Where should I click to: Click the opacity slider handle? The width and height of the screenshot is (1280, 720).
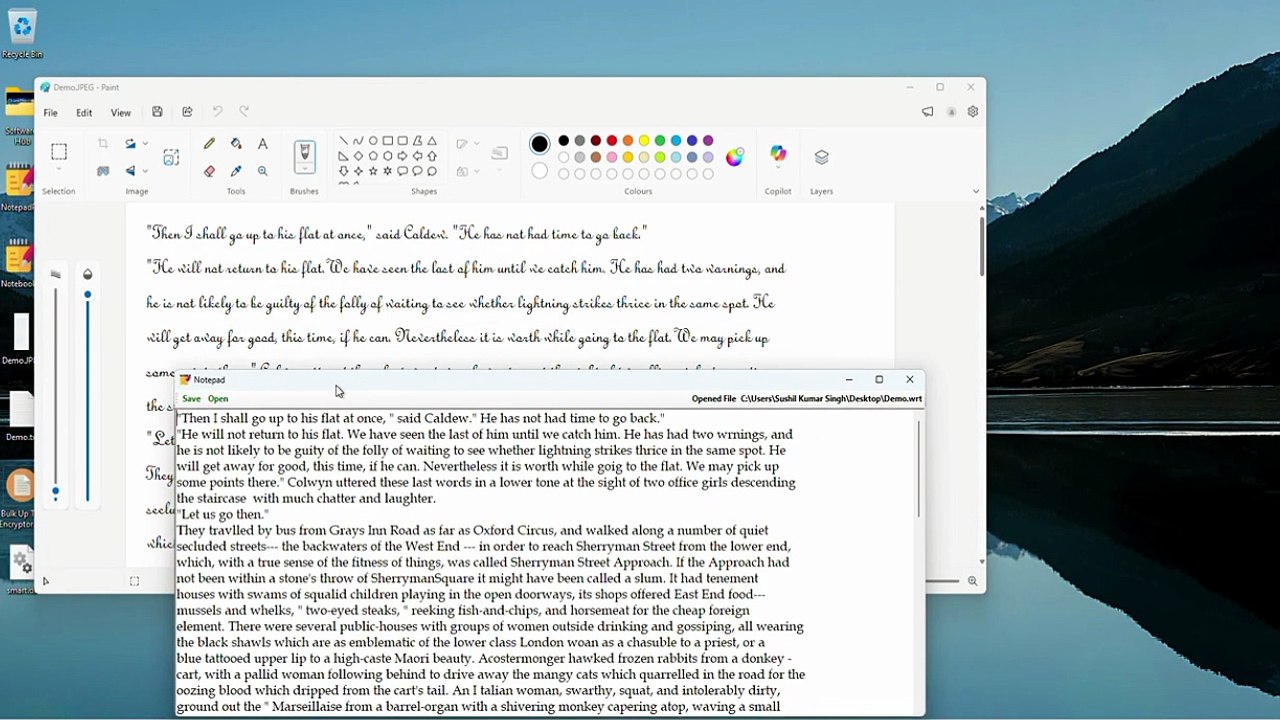(x=88, y=295)
